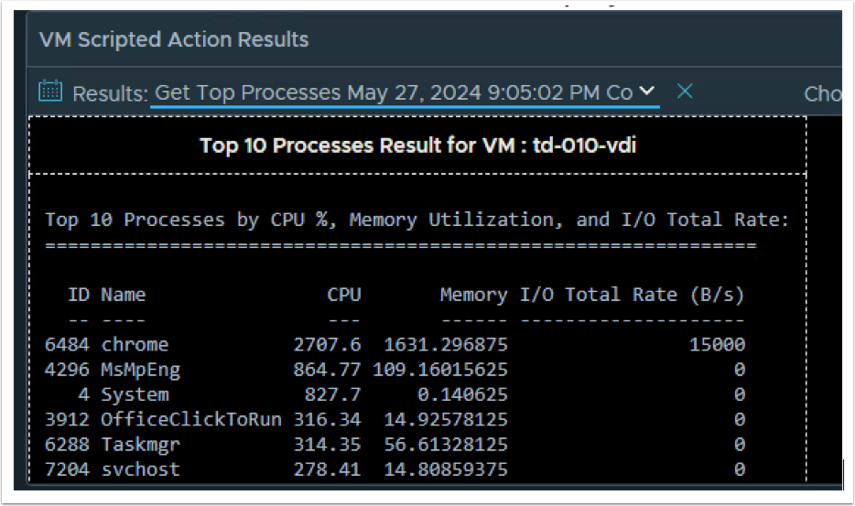Expand the Results dropdown chevron

pyautogui.click(x=647, y=92)
